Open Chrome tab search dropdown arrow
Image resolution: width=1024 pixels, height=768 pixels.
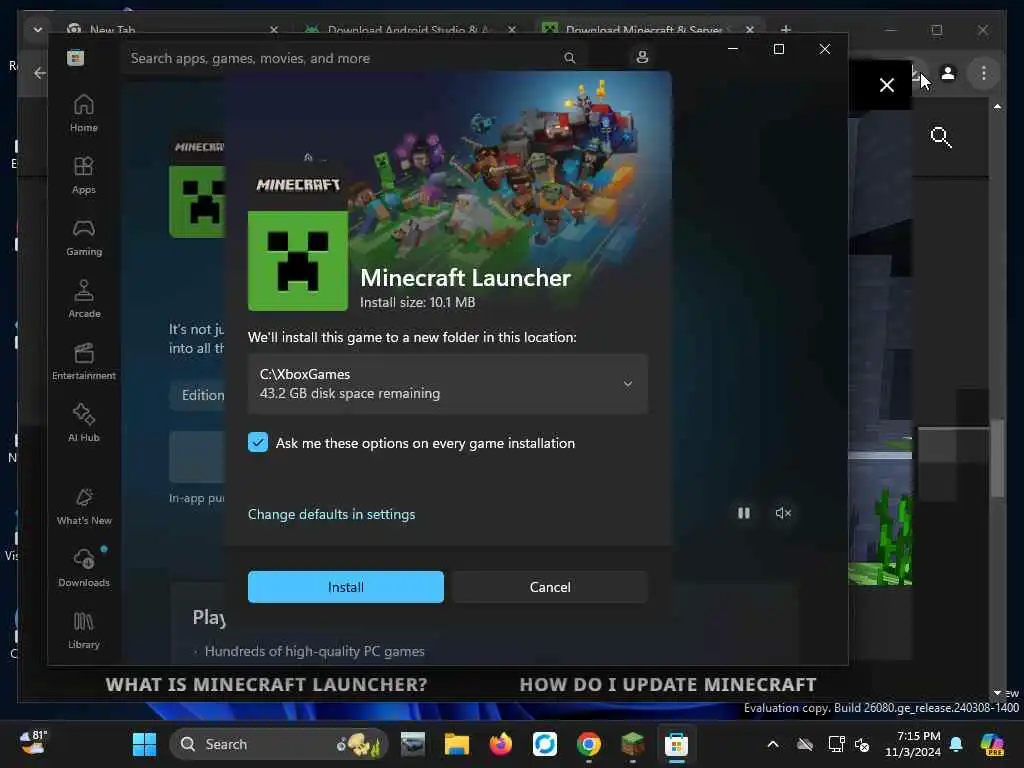pos(38,29)
